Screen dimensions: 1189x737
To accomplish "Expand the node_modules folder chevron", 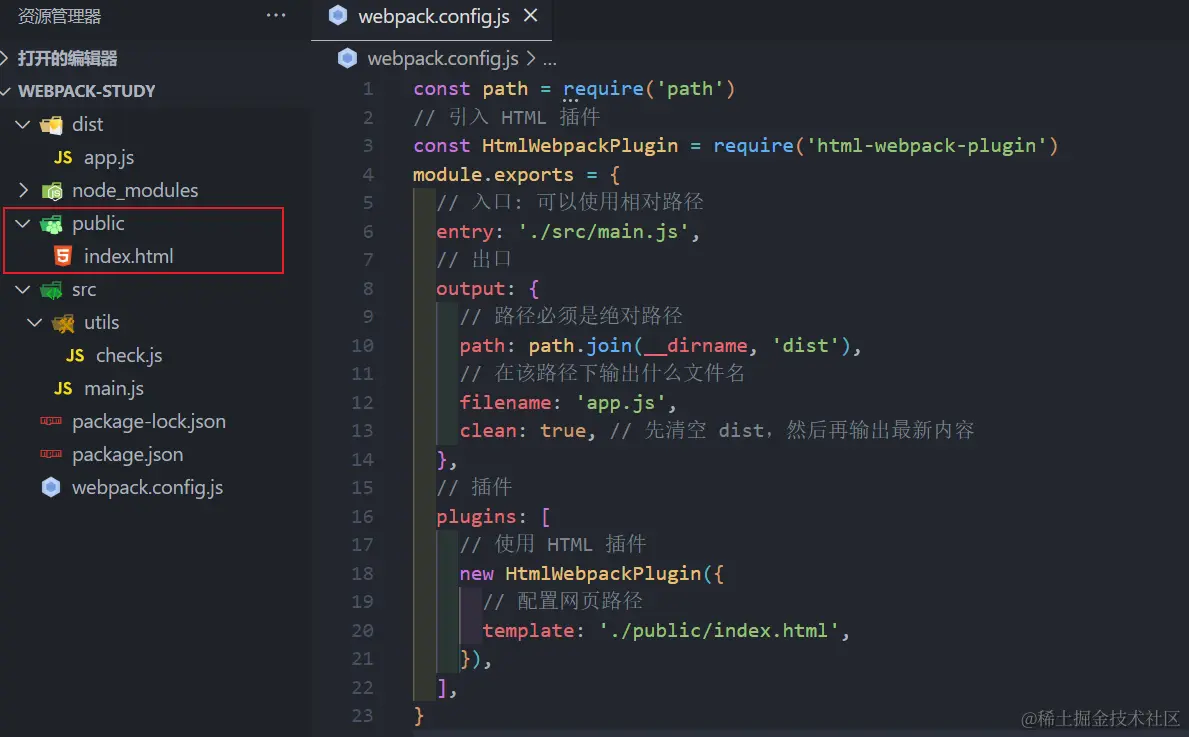I will click(23, 190).
